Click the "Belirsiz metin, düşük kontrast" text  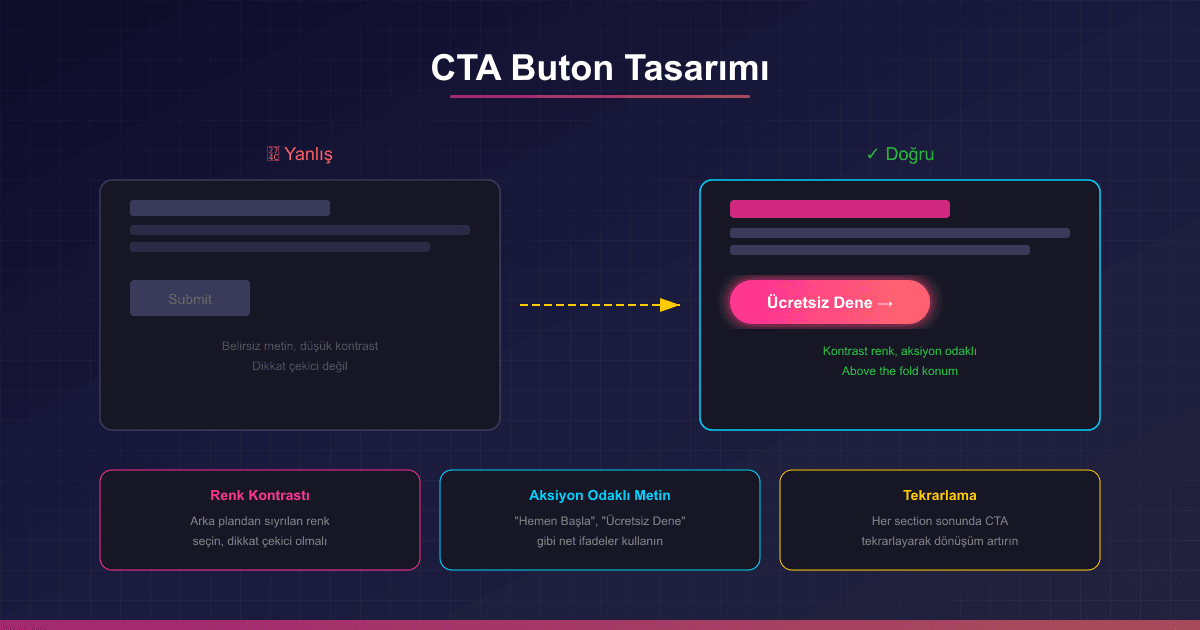point(300,346)
